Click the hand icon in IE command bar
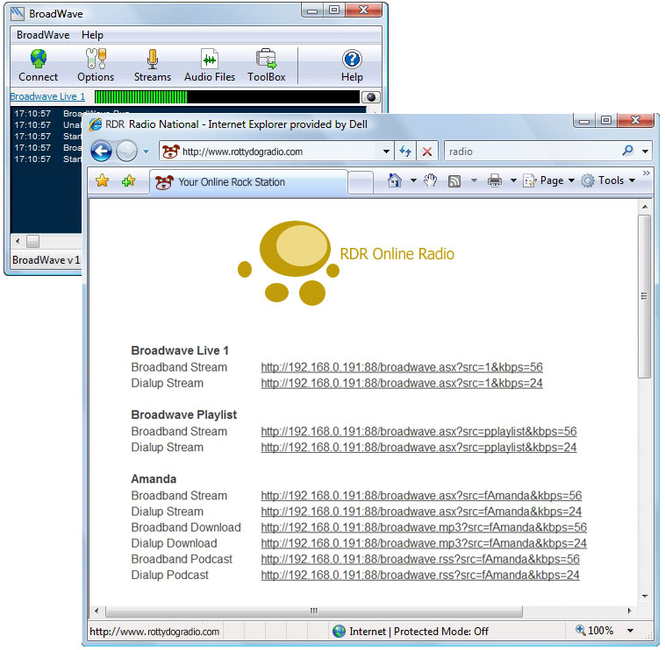Screen dimensions: 665x650 tap(430, 181)
